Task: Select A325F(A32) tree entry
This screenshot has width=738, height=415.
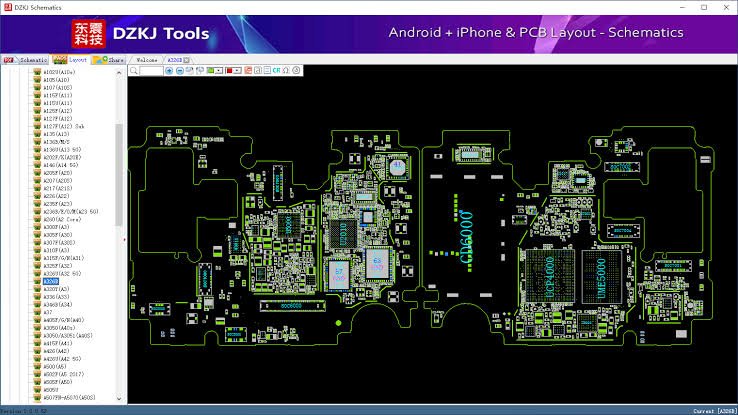Action: point(57,266)
